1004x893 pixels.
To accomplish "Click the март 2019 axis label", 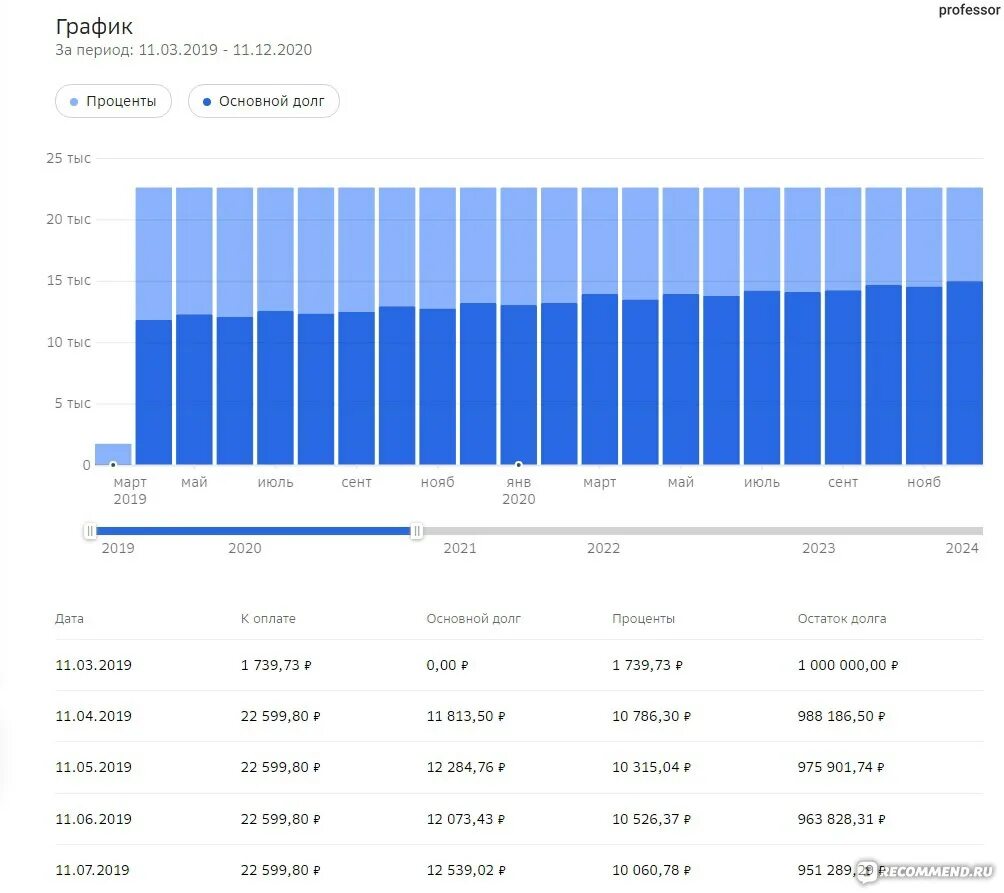I will [x=130, y=490].
